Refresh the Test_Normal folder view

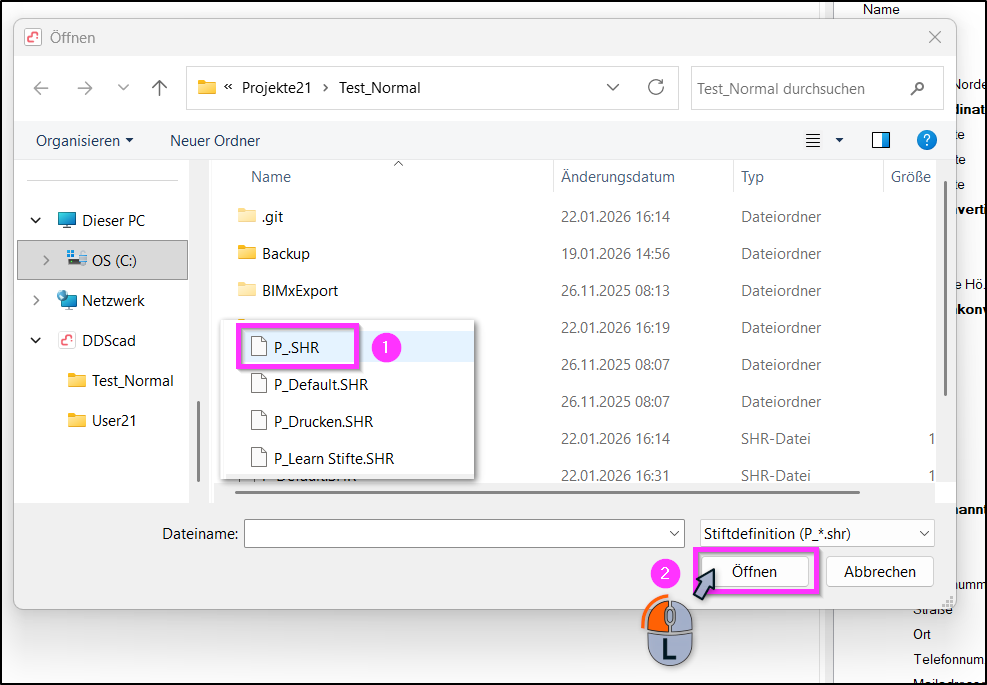tap(656, 88)
